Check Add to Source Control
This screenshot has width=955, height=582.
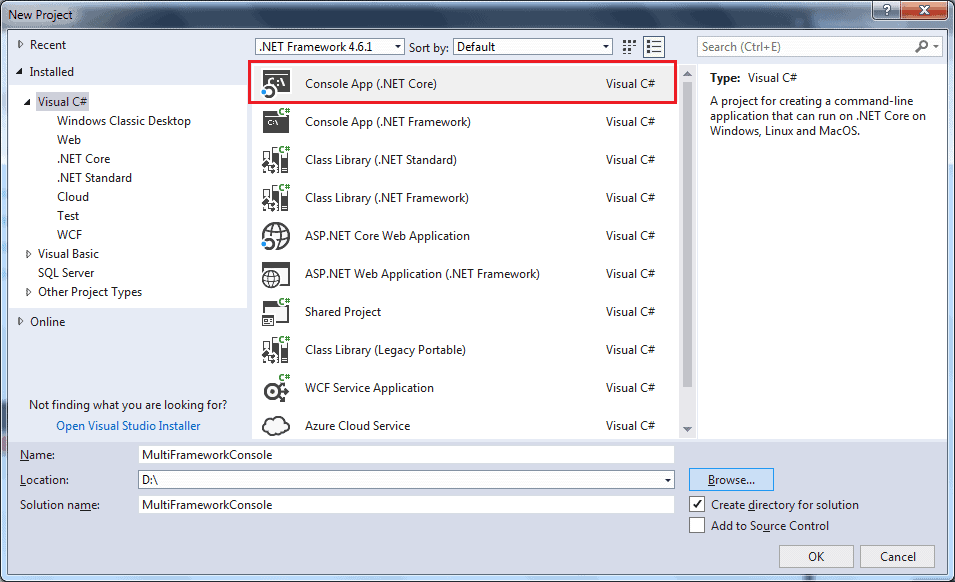pos(695,525)
